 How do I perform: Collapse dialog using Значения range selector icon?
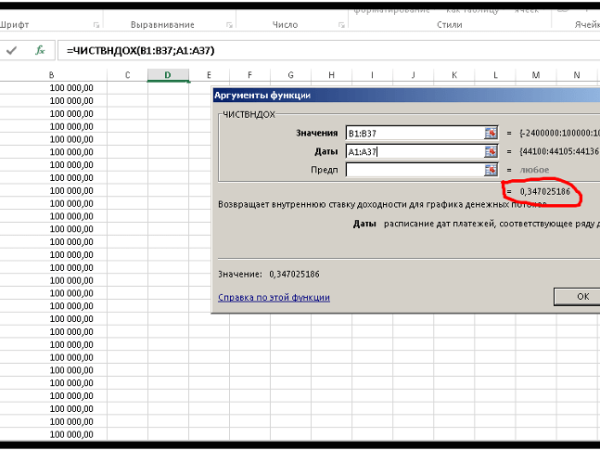(491, 132)
